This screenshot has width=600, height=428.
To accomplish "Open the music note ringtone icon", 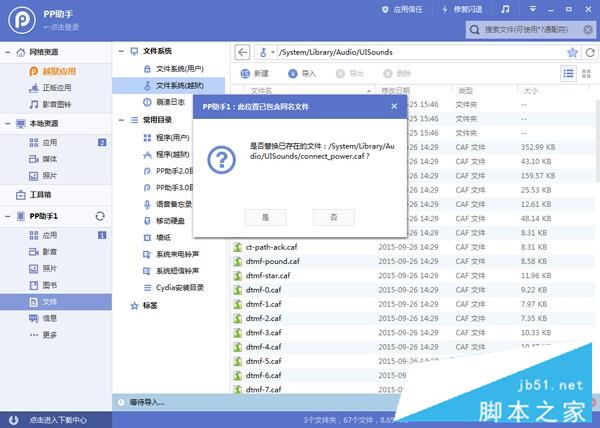I will [x=505, y=9].
